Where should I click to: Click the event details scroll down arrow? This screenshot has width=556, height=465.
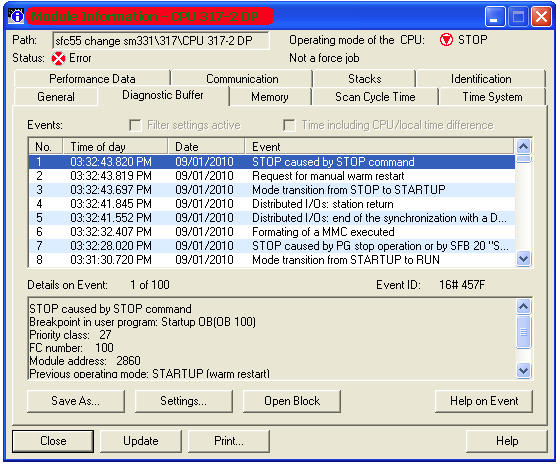click(x=523, y=371)
